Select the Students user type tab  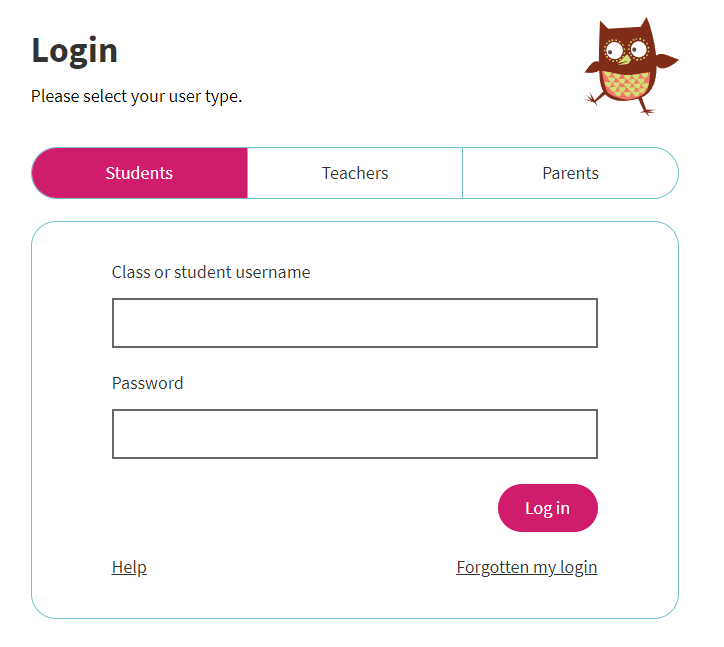[x=139, y=173]
